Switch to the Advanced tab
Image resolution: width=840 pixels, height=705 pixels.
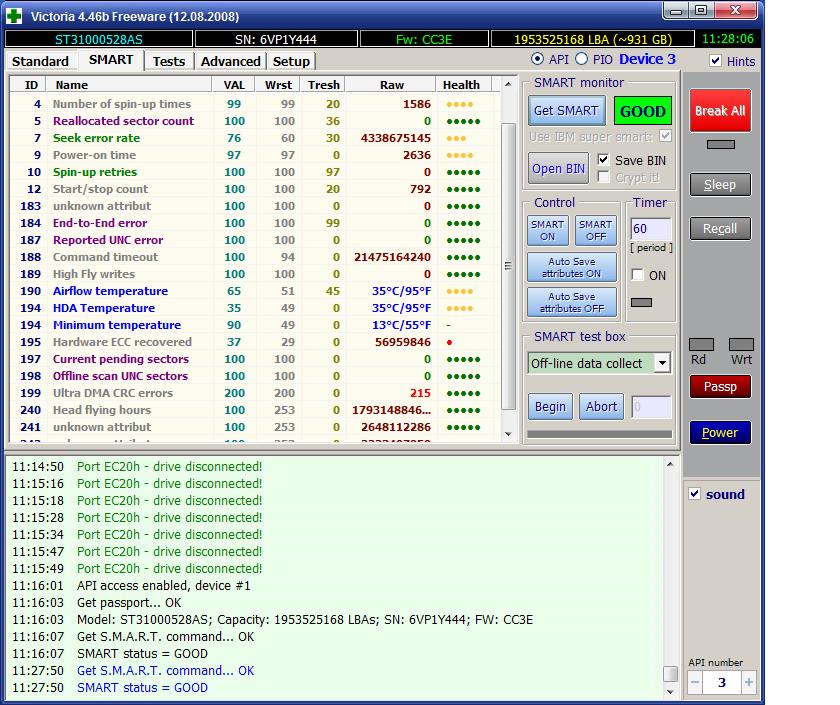click(230, 62)
